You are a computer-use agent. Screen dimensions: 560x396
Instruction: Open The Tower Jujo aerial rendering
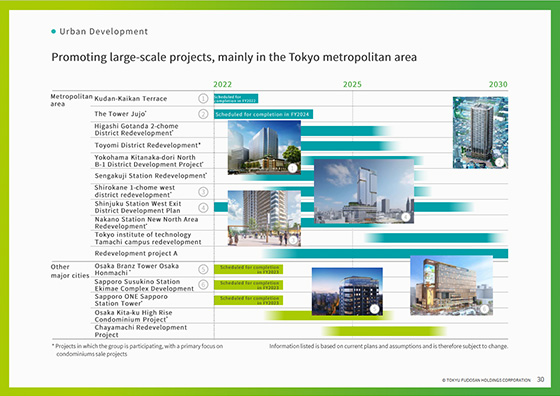tap(480, 132)
